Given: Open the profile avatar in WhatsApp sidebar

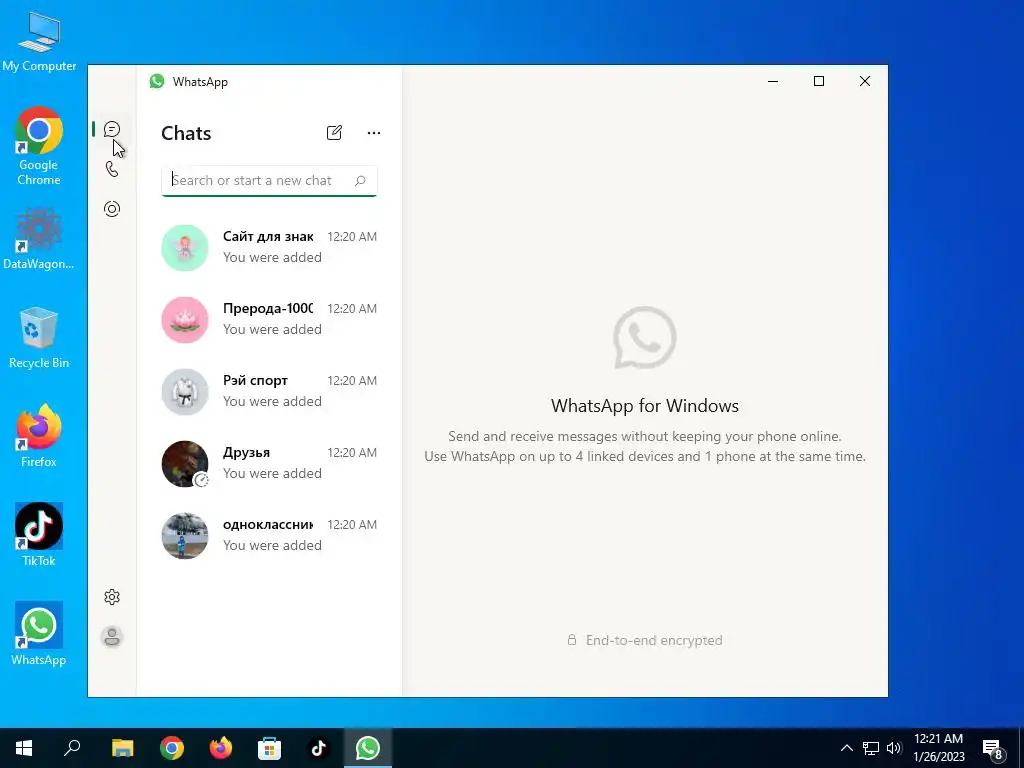Looking at the screenshot, I should tap(112, 637).
